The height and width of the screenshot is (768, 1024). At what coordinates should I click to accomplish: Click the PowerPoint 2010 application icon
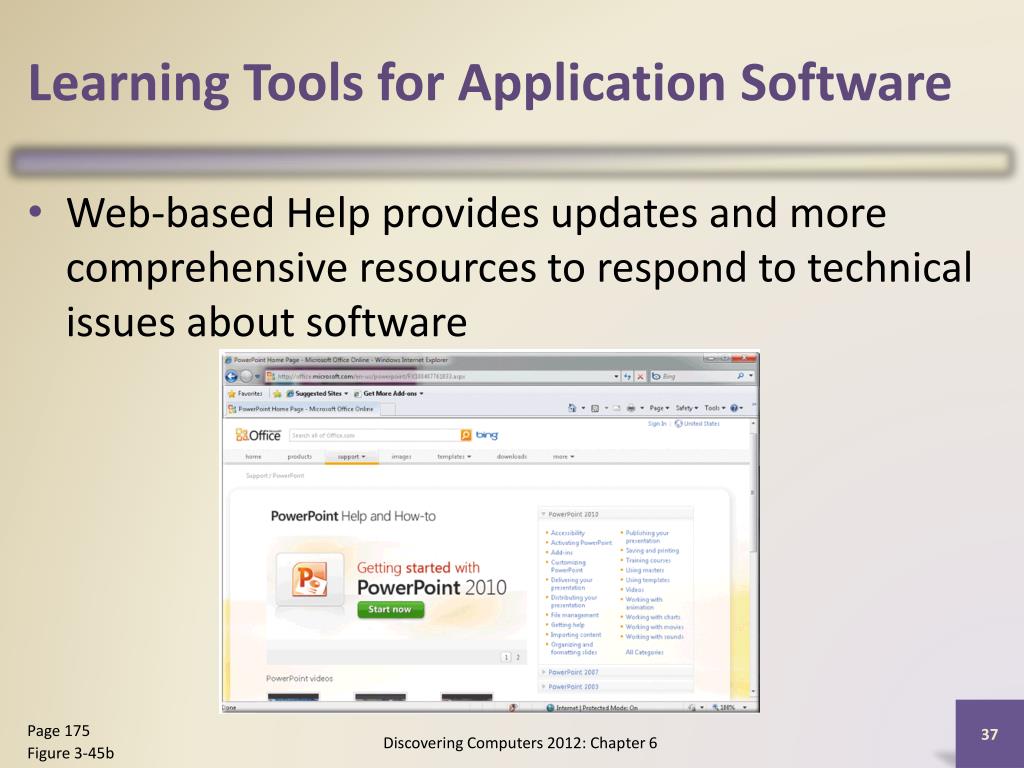(x=310, y=579)
